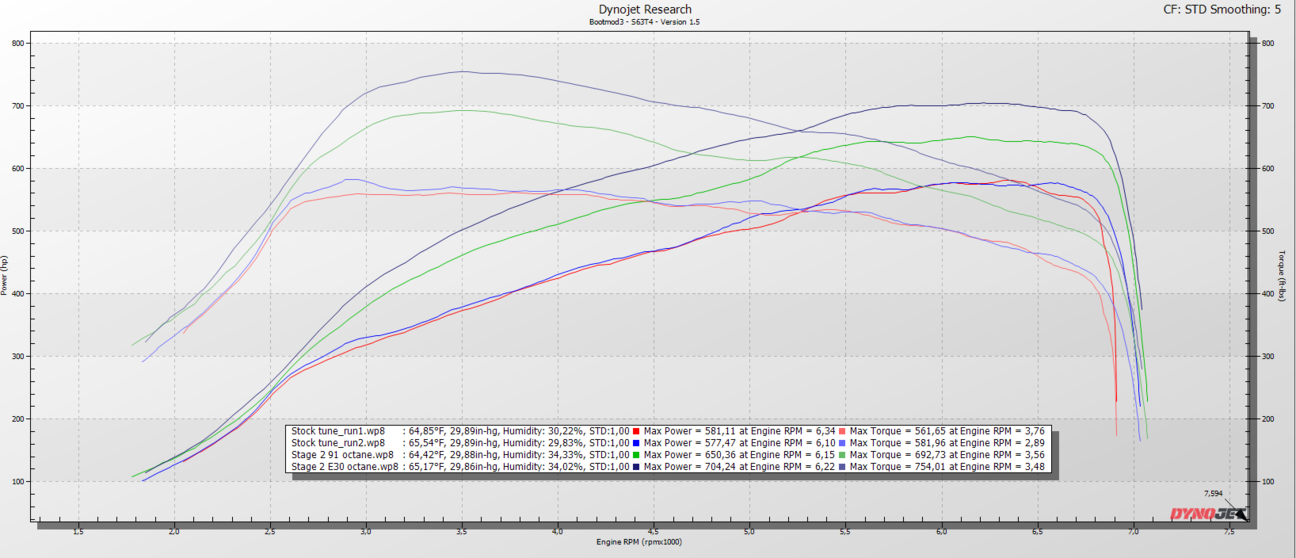Image resolution: width=1296 pixels, height=558 pixels.
Task: Click the Dynojet Research chart title
Action: coord(644,10)
